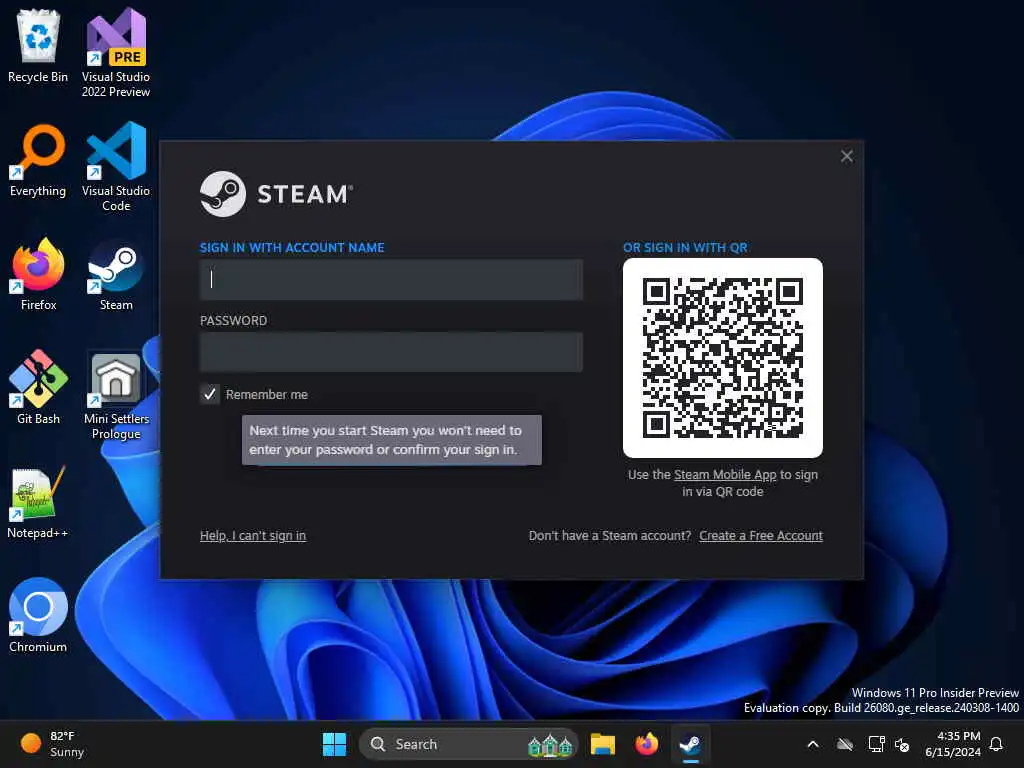Click "Don't have a Steam account?" text
Image resolution: width=1024 pixels, height=768 pixels.
coord(609,536)
